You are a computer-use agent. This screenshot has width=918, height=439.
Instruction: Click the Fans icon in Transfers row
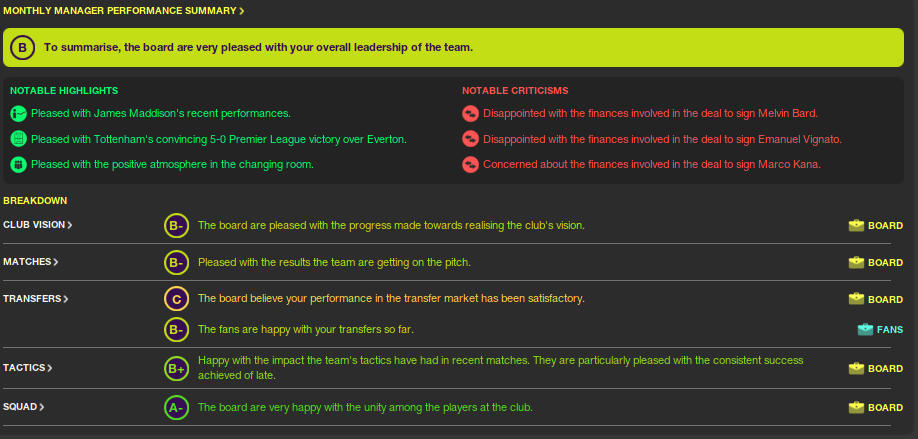click(865, 328)
